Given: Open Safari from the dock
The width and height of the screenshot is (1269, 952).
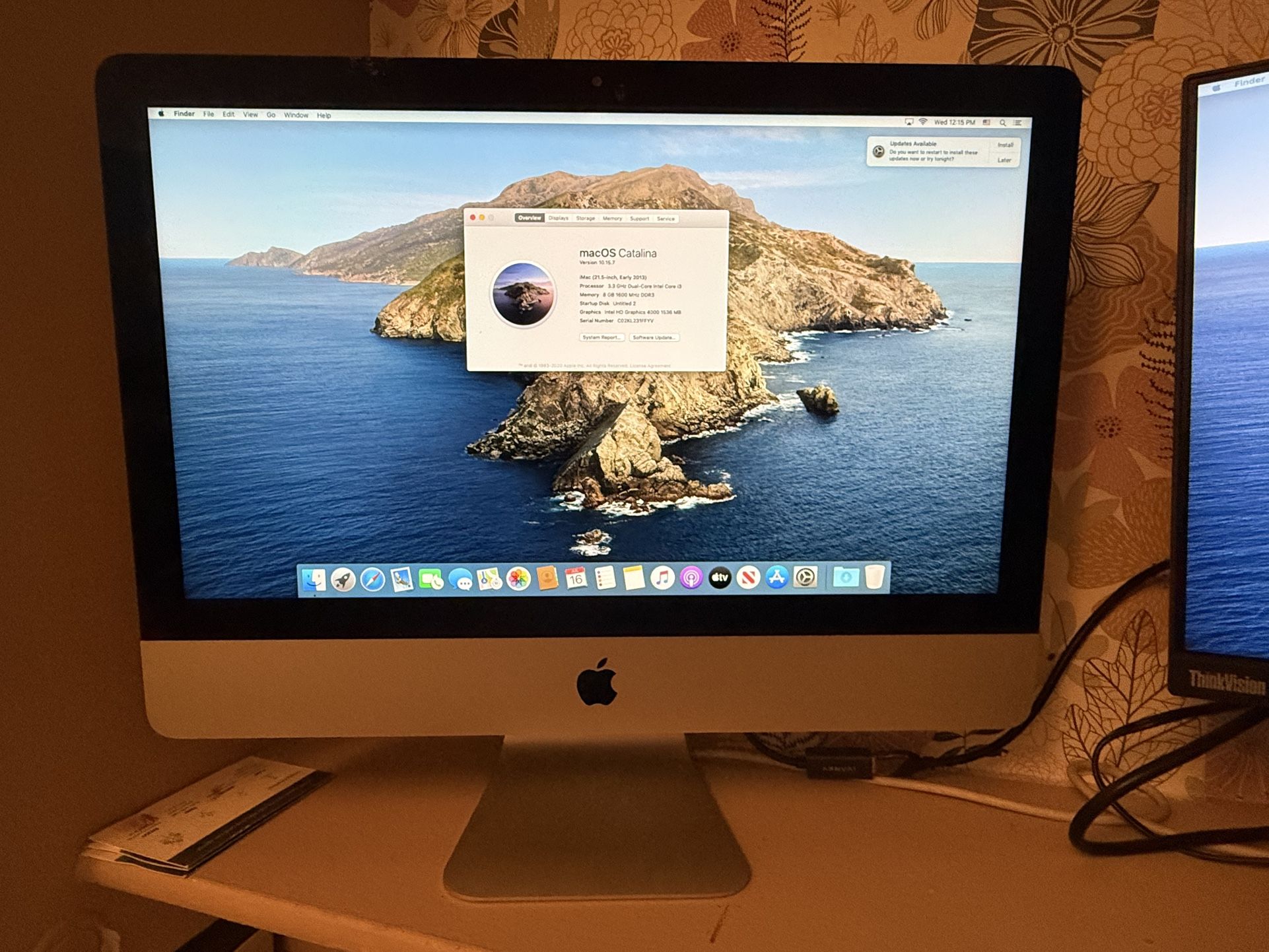Looking at the screenshot, I should click(x=372, y=580).
